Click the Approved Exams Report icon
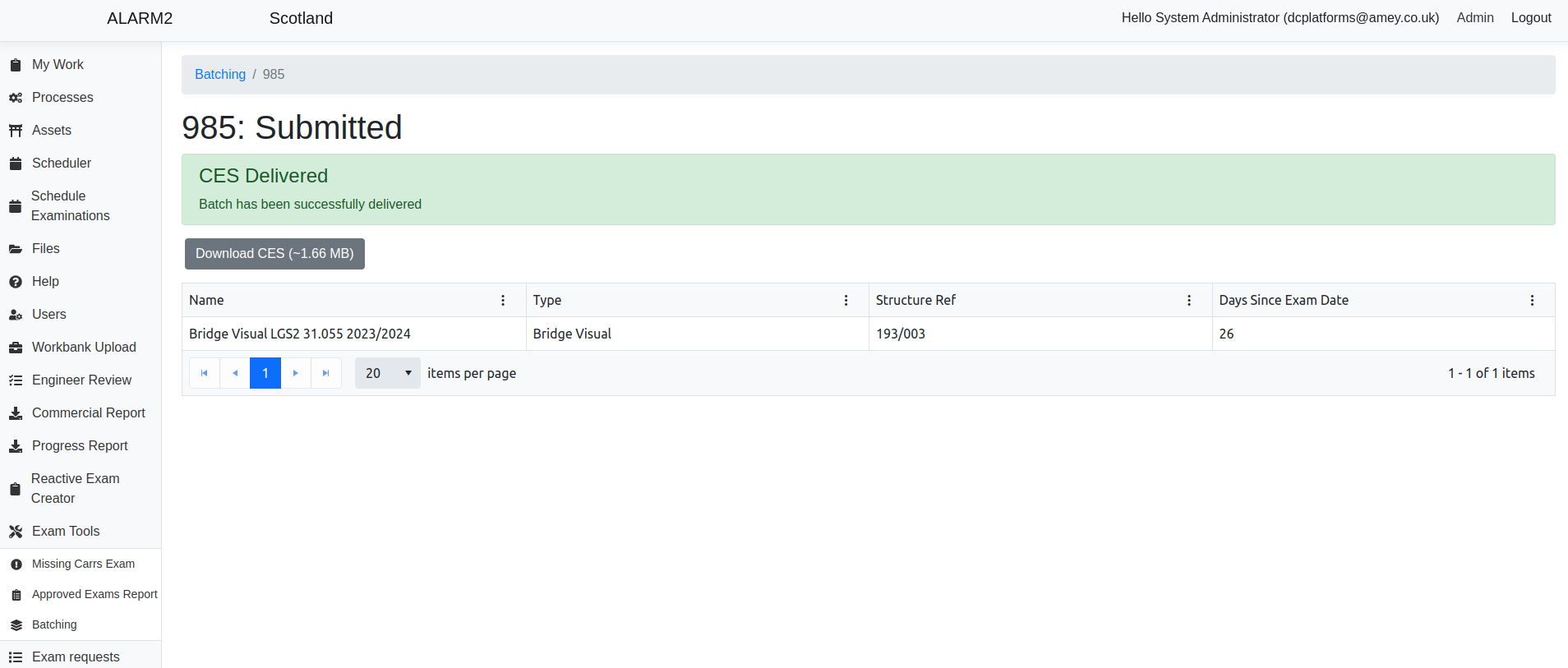 click(x=16, y=595)
